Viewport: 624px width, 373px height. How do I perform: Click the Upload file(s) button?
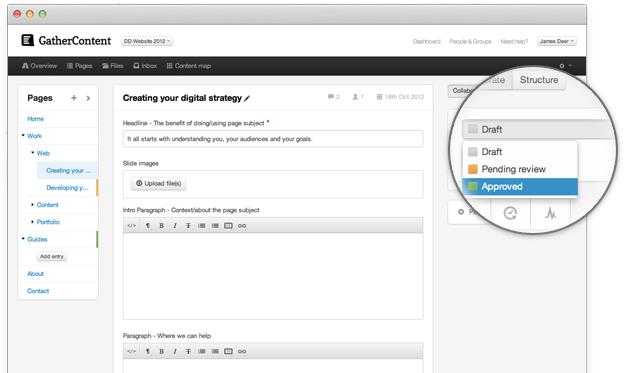158,184
